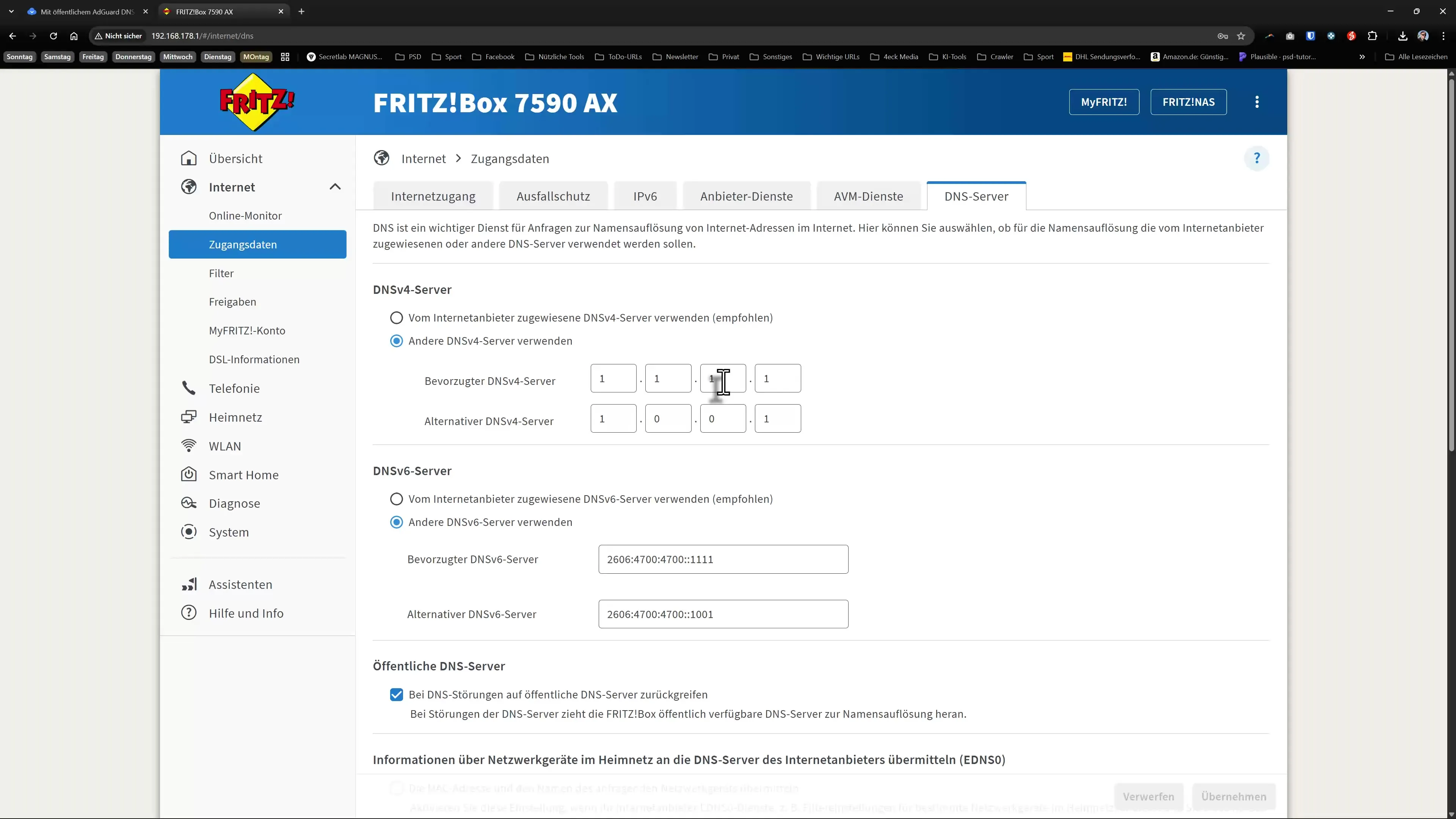The image size is (1456, 819).
Task: Uncheck 'Bei DNS-Störungen auf öffentliche DNS-Server zurückgreifen'
Action: [x=396, y=695]
